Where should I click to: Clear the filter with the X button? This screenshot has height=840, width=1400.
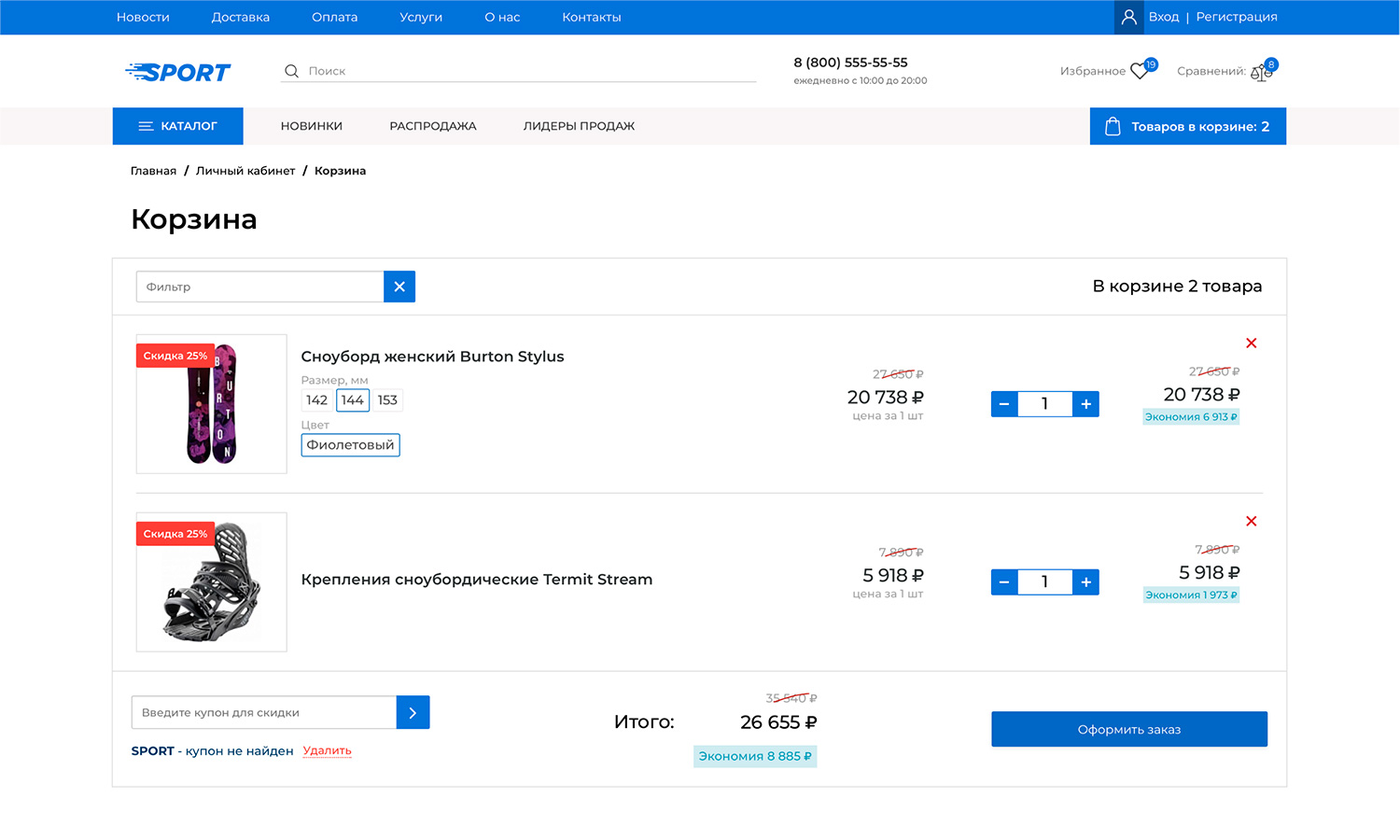point(399,287)
